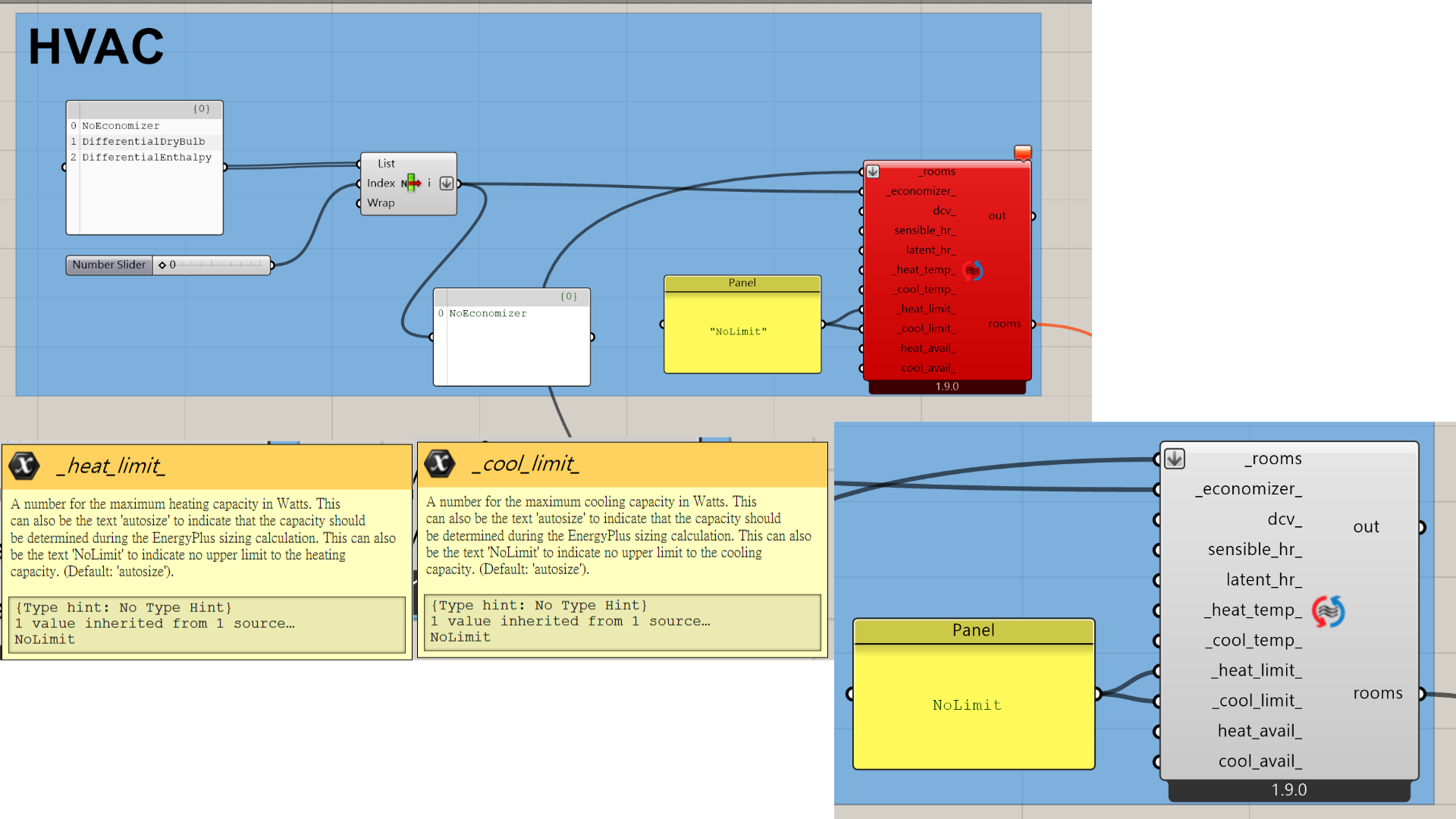Click the rooms output on gray component

click(1378, 693)
